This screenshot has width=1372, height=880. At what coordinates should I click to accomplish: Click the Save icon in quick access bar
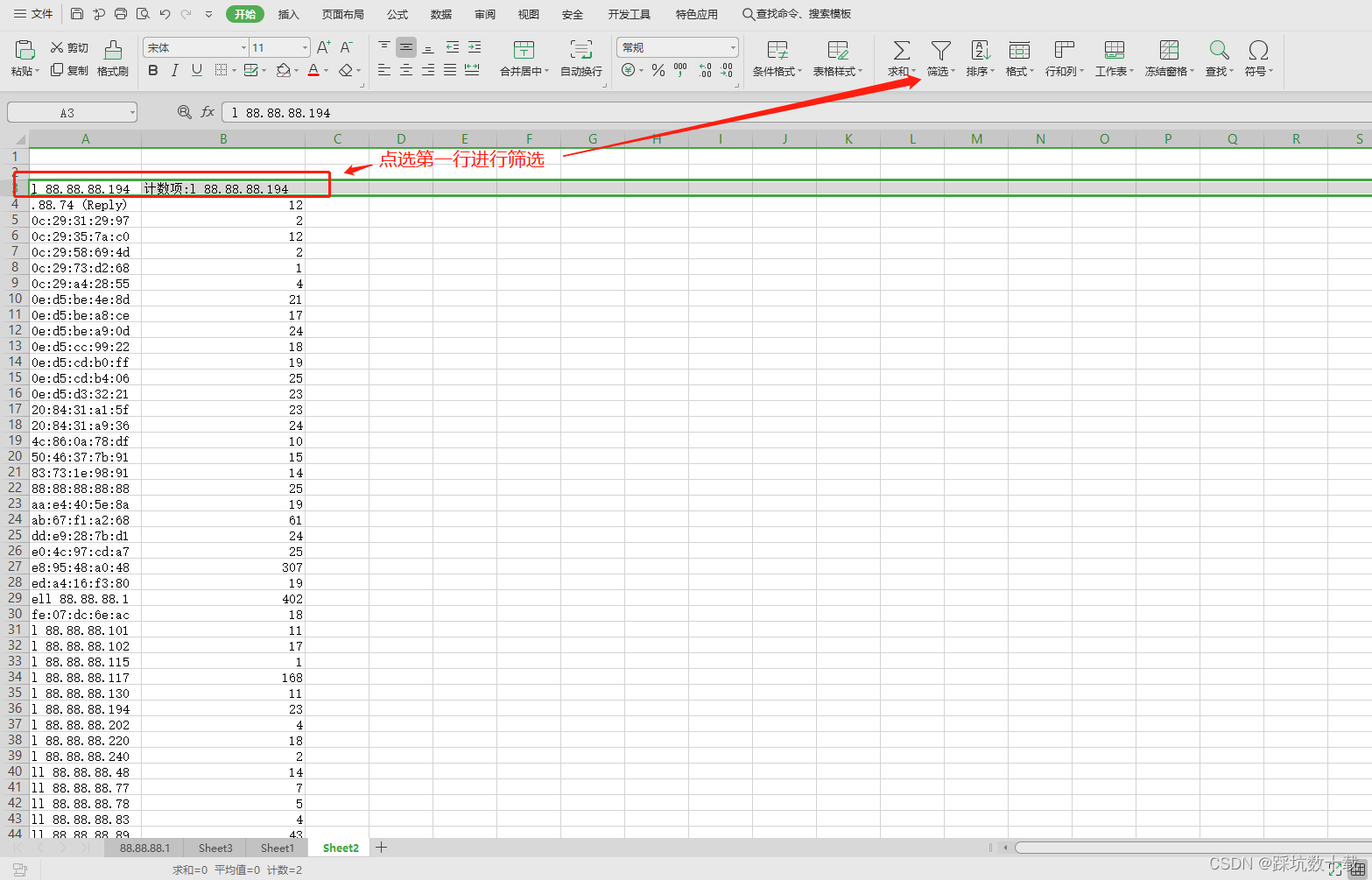[77, 14]
